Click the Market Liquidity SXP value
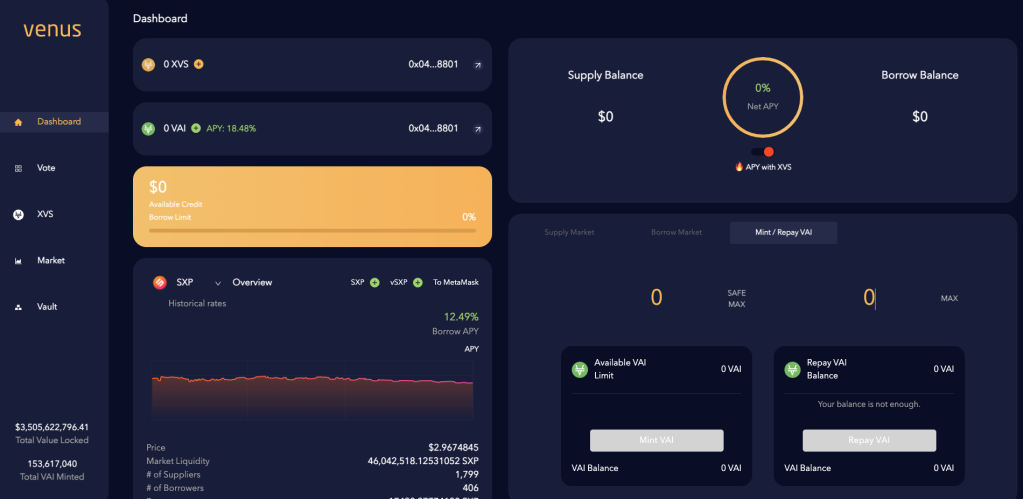Viewport: 1023px width, 499px height. pyautogui.click(x=423, y=461)
